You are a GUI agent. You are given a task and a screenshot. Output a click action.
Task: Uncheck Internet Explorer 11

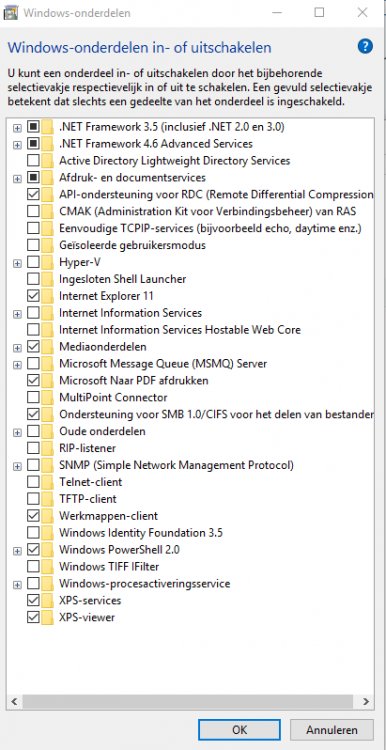click(33, 296)
